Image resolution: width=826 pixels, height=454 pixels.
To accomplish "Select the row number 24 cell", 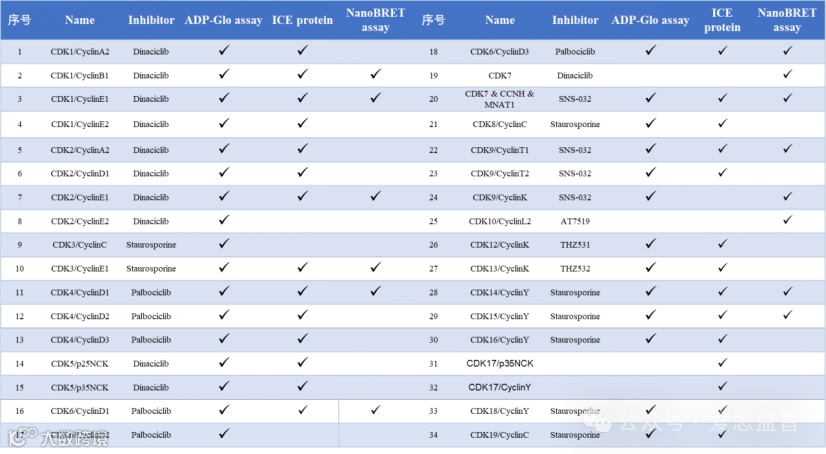I will 433,196.
